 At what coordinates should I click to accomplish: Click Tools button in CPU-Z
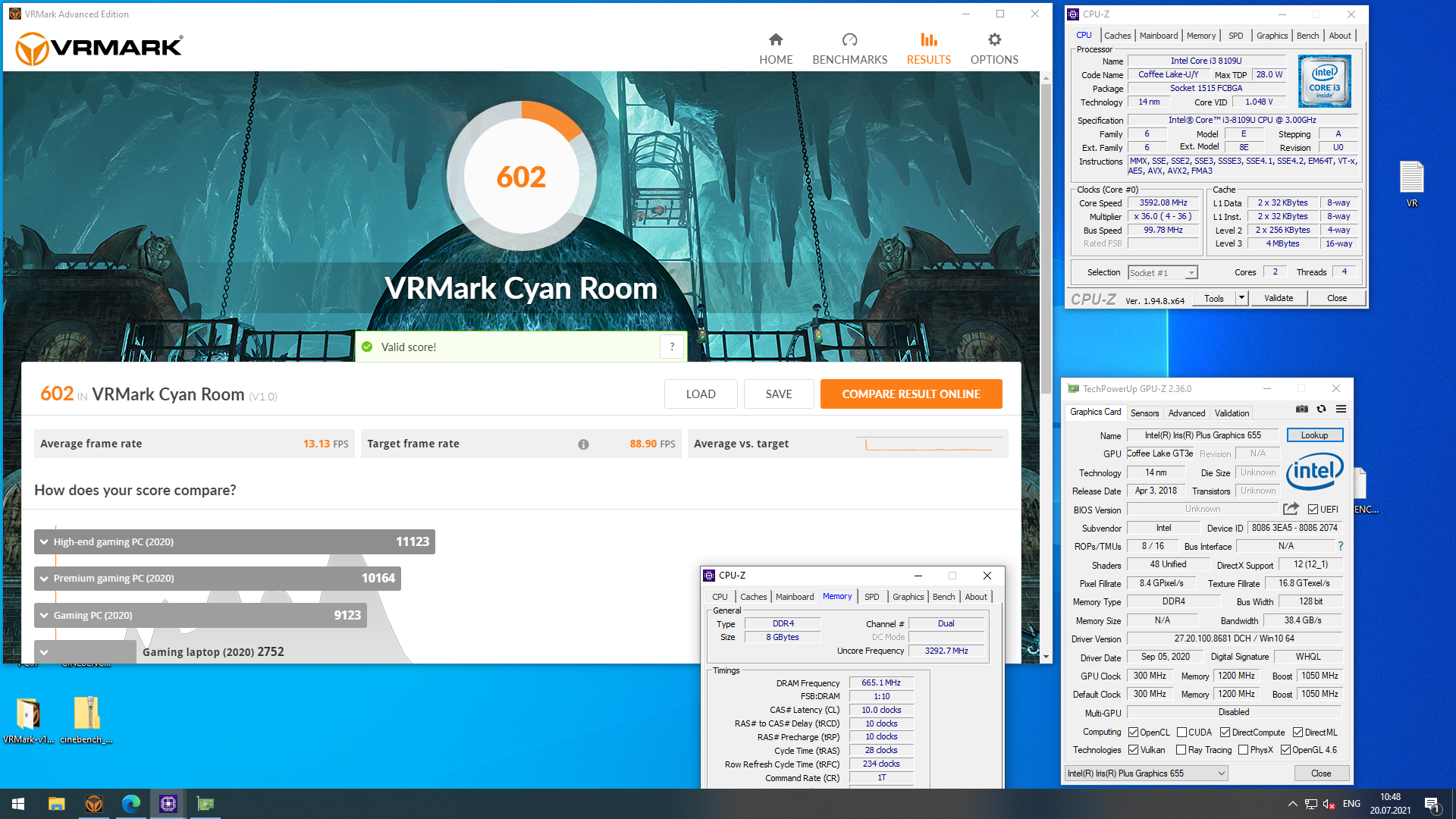[1214, 298]
